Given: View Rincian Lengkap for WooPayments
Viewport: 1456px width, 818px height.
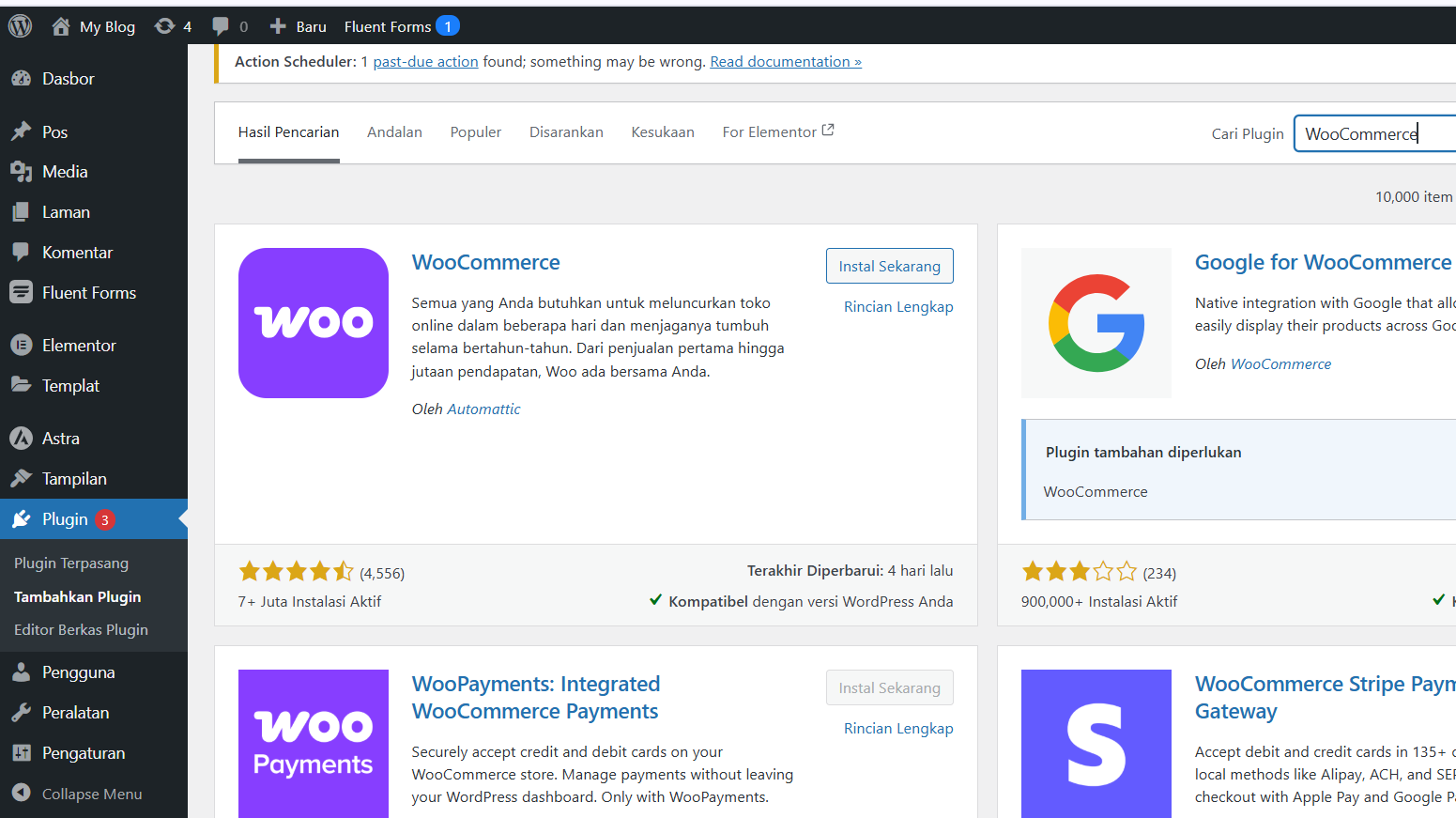Looking at the screenshot, I should point(897,729).
